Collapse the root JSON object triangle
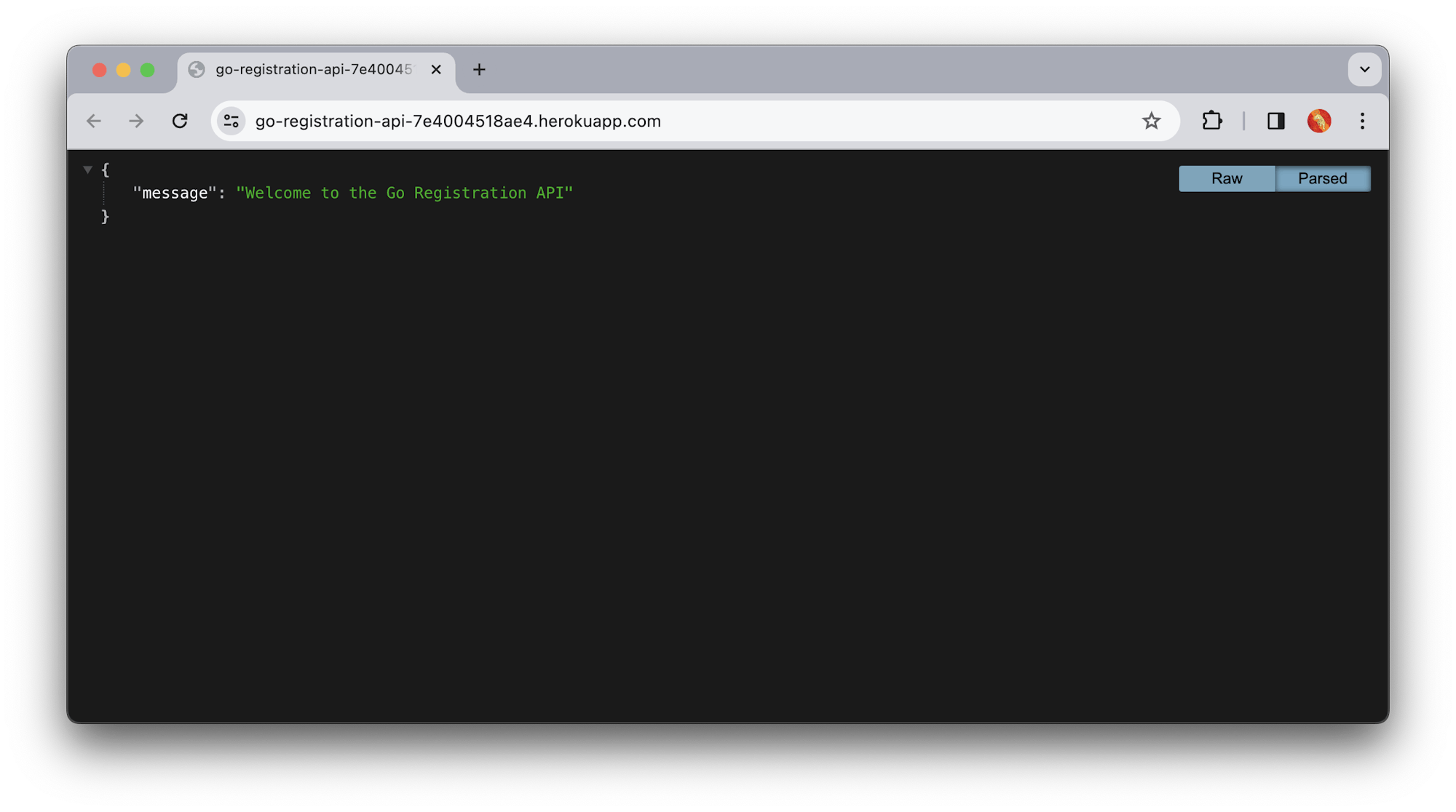This screenshot has height=812, width=1456. pos(87,169)
